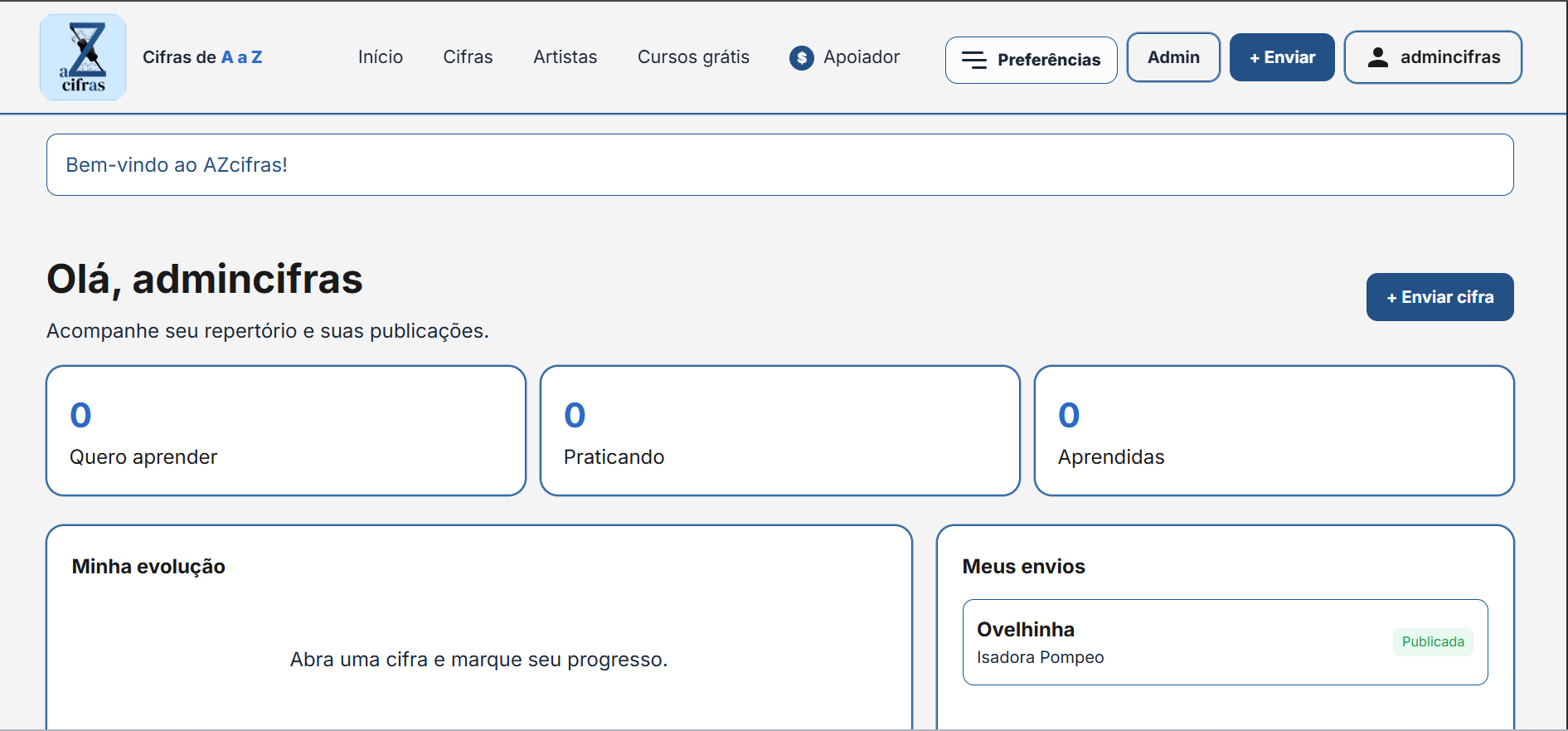This screenshot has width=1568, height=731.
Task: Select the Aprendidas counter card
Action: point(1274,431)
